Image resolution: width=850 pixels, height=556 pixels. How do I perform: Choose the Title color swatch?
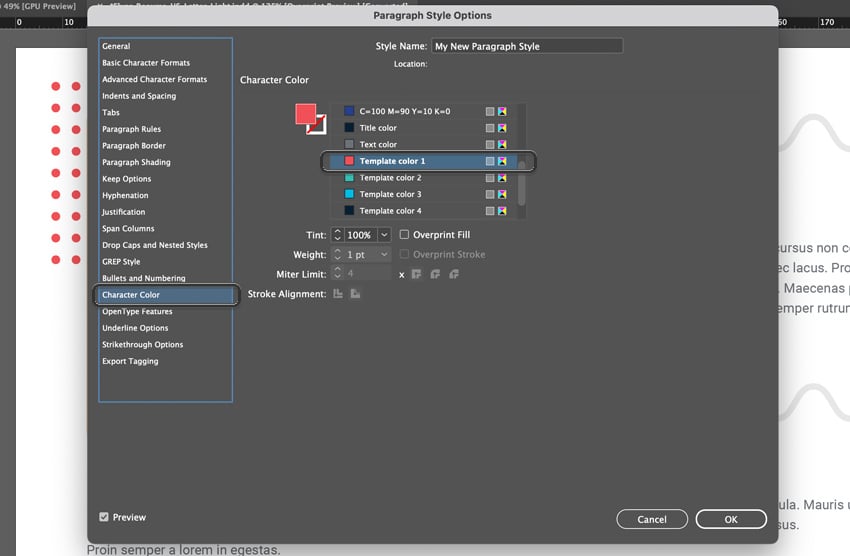[x=423, y=128]
